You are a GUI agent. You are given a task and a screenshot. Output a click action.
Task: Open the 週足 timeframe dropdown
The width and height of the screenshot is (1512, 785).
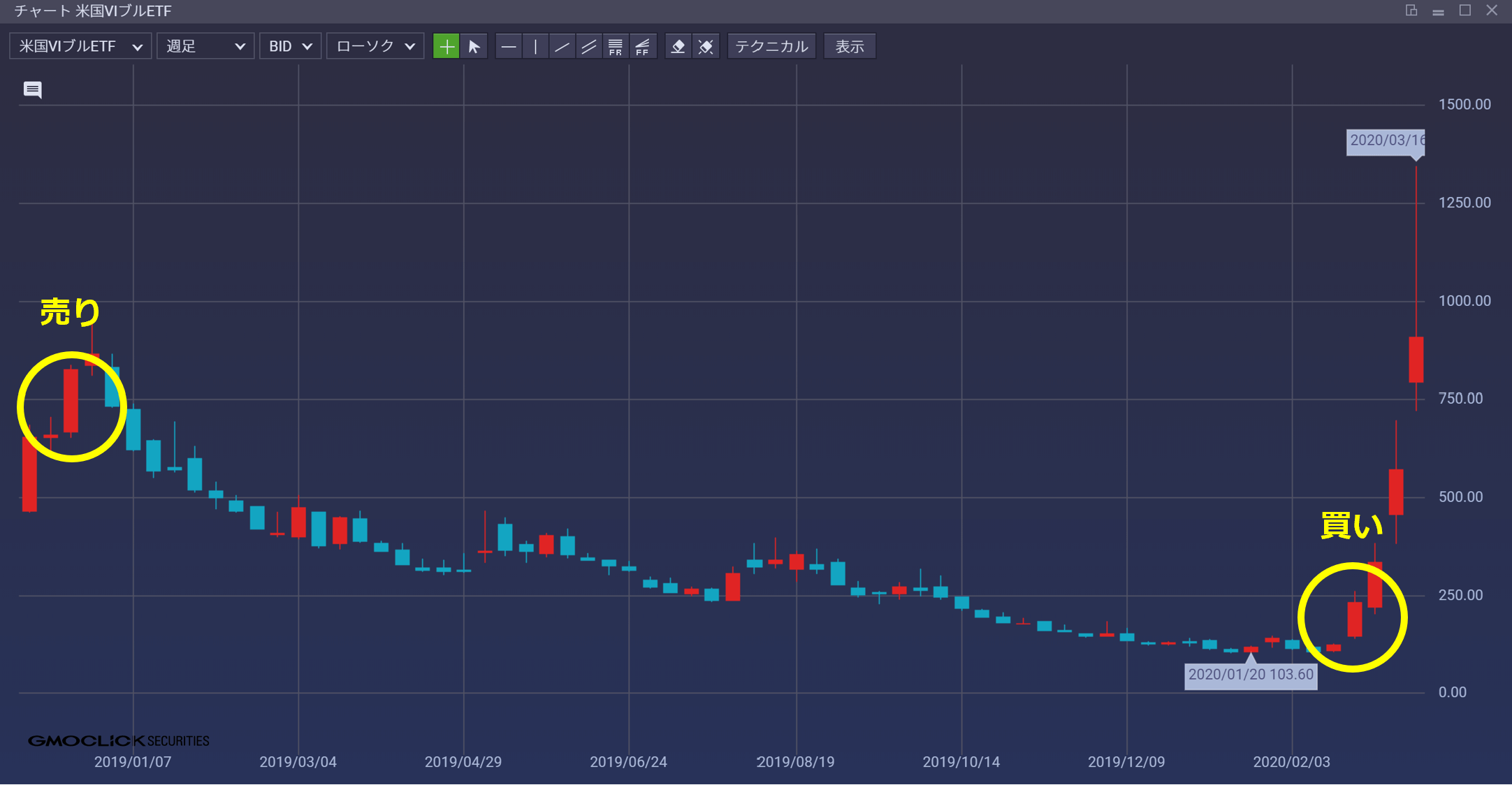[x=205, y=47]
